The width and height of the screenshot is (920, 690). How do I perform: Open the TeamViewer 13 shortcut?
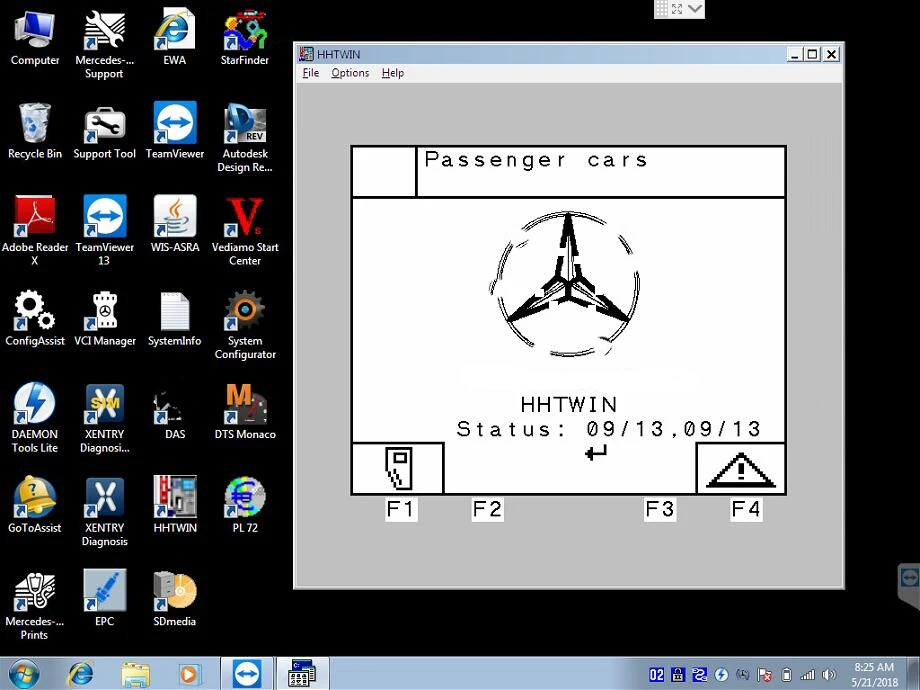pyautogui.click(x=104, y=232)
